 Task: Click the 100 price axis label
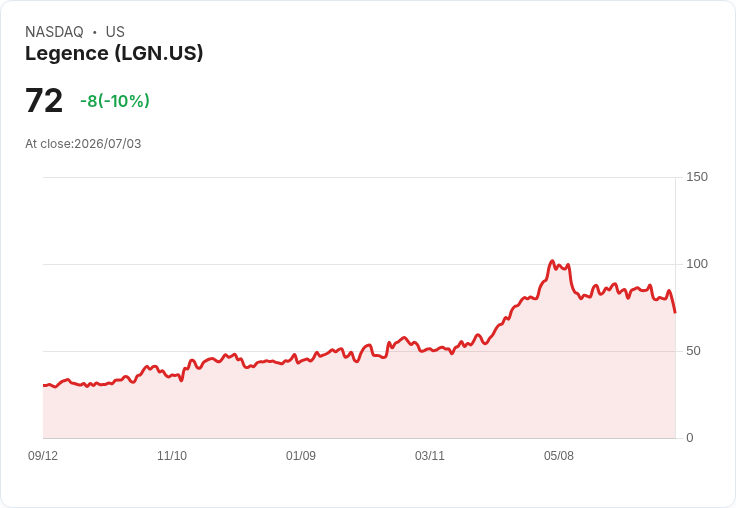(697, 264)
